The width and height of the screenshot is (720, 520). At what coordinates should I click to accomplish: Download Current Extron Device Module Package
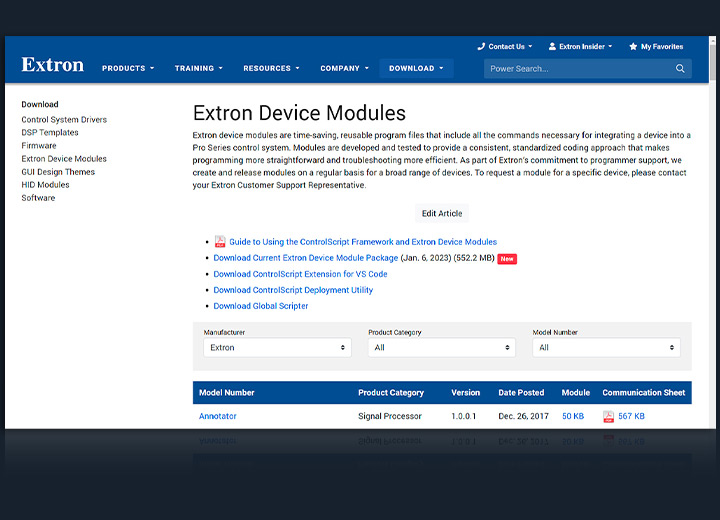(305, 258)
